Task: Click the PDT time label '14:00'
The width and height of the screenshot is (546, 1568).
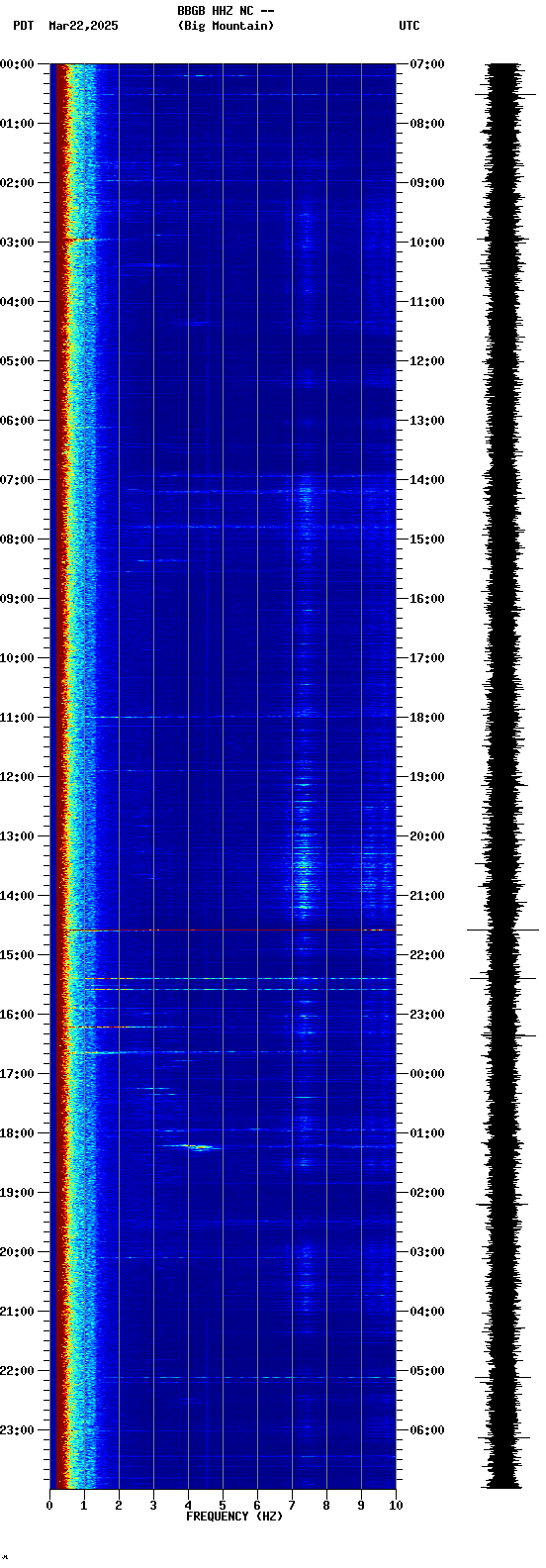Action: 17,896
